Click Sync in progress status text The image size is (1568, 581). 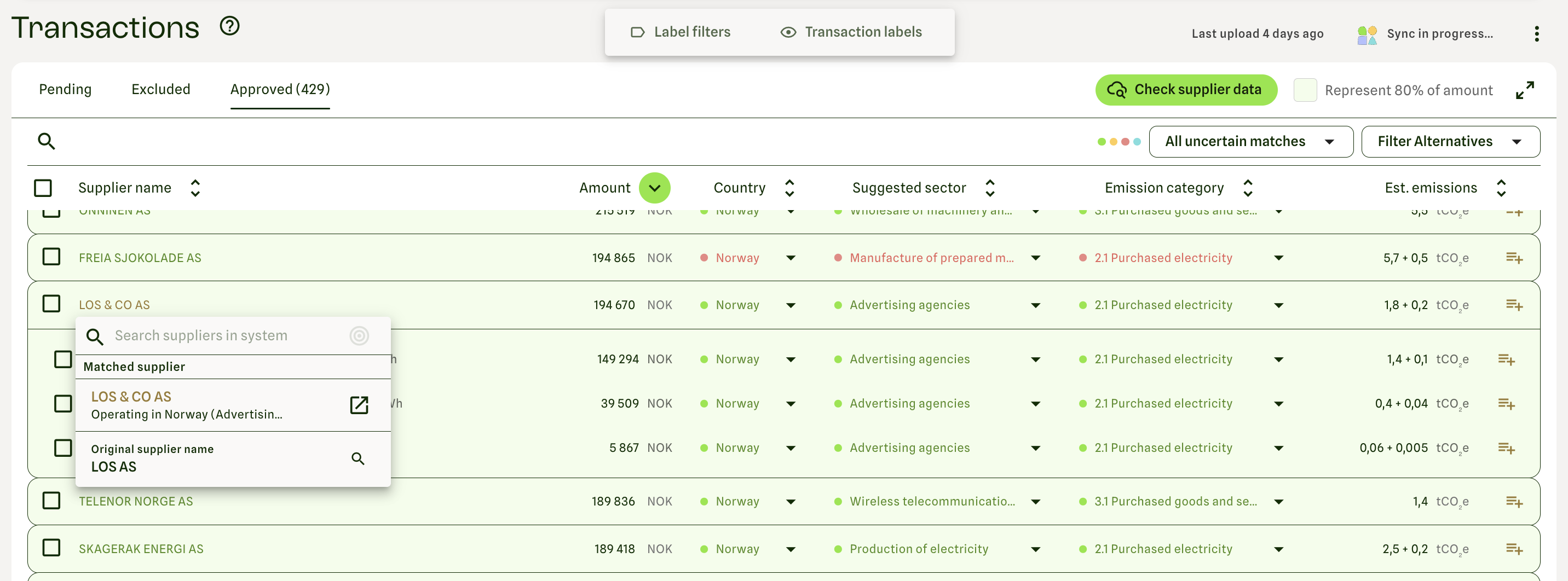[1439, 34]
